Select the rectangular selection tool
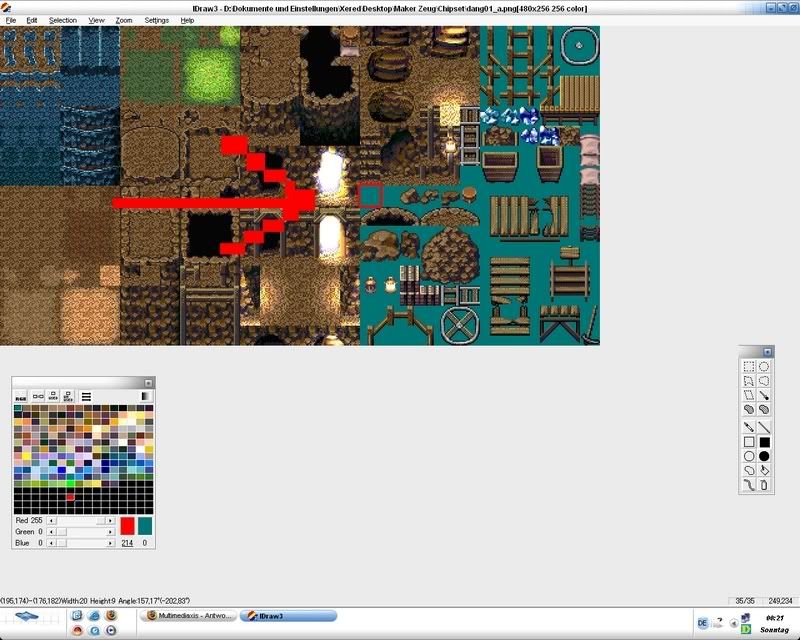 748,367
